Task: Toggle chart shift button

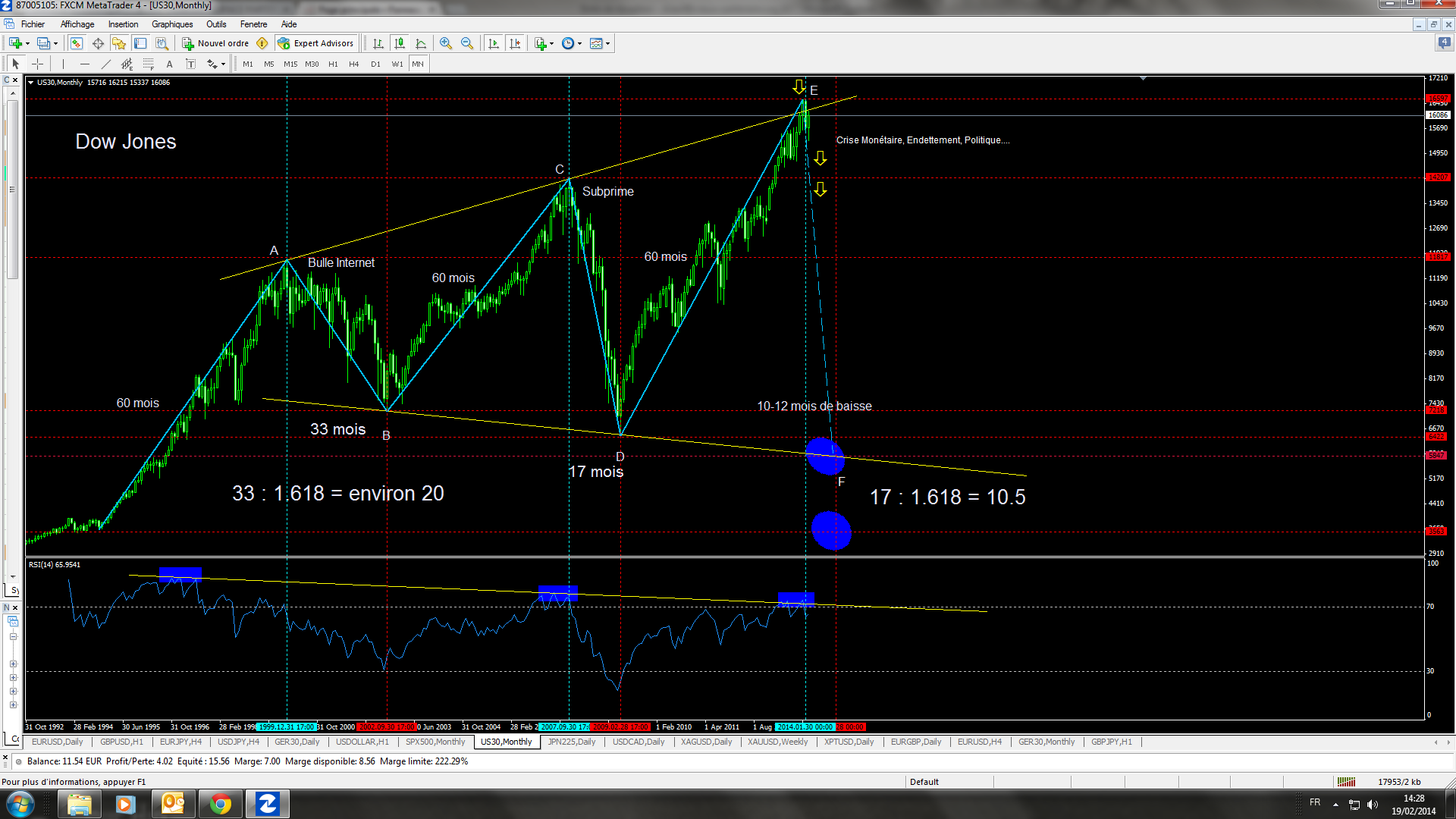Action: [x=516, y=43]
